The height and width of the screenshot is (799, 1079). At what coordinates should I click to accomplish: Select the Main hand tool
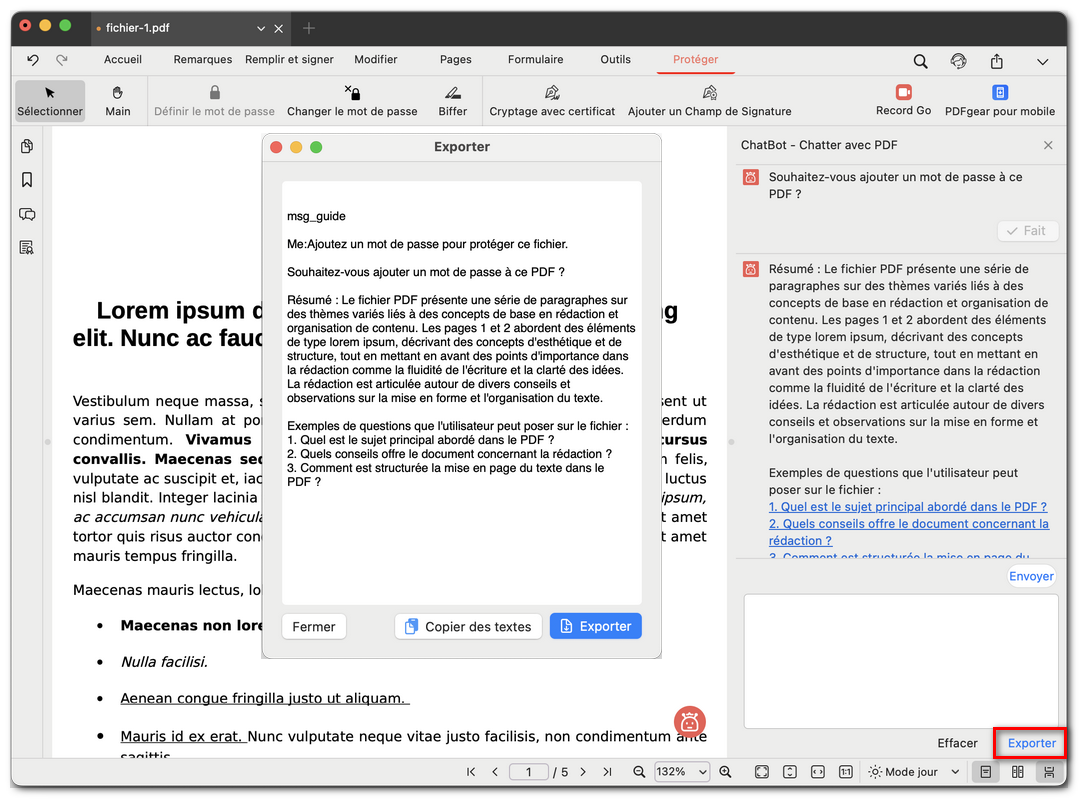(x=118, y=101)
